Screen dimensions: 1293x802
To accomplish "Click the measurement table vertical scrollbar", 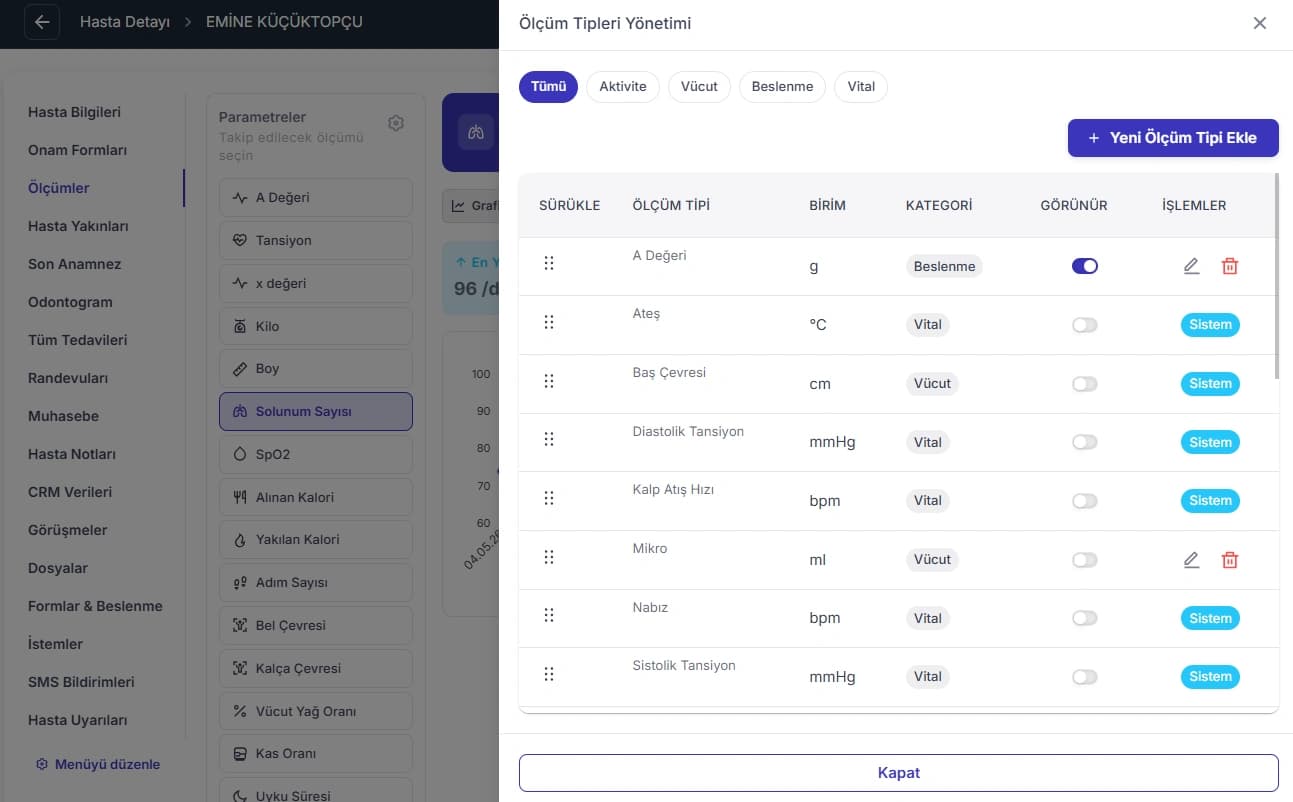I will (x=1277, y=277).
